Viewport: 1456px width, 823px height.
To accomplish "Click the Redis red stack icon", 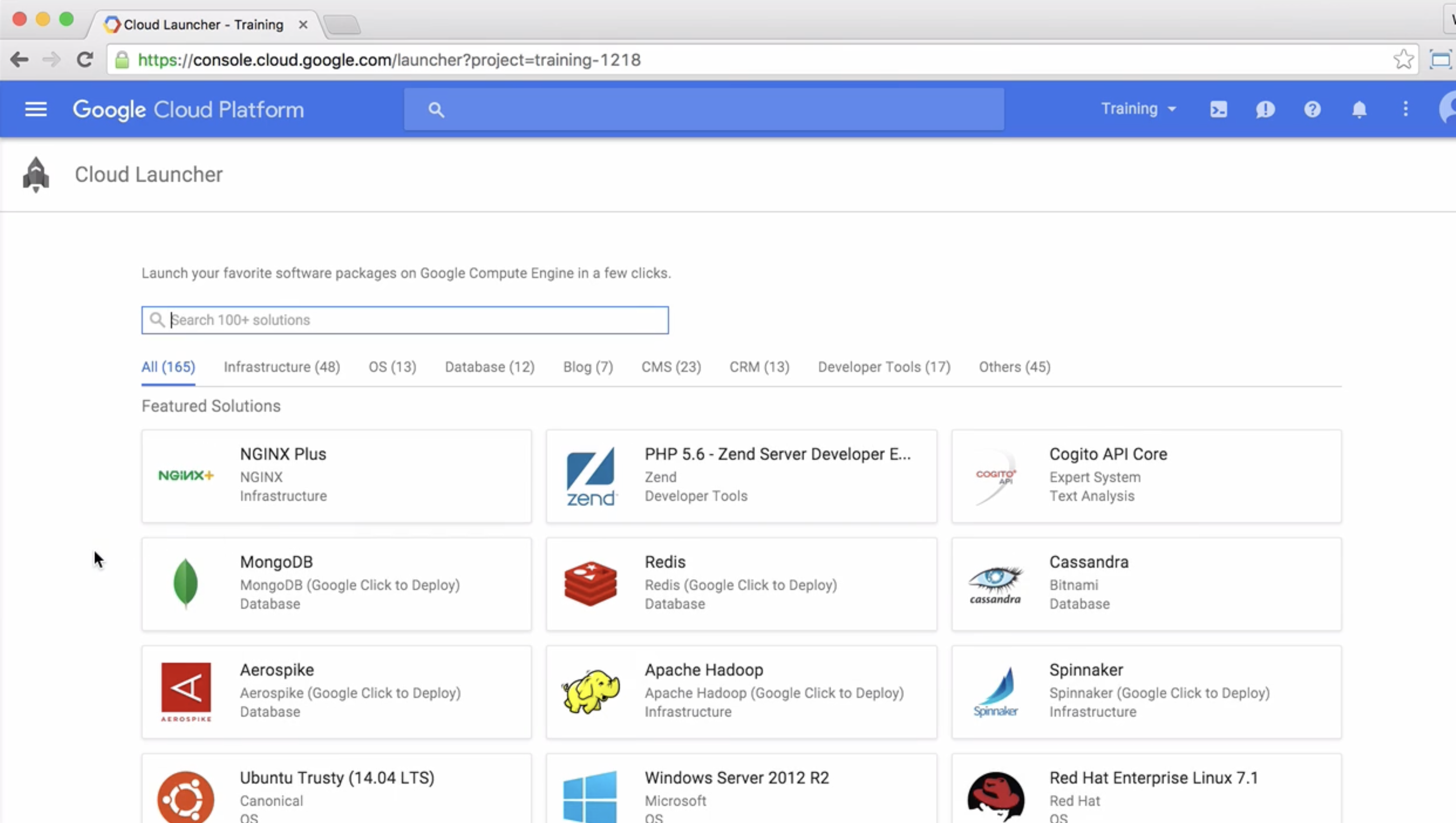I will 591,584.
